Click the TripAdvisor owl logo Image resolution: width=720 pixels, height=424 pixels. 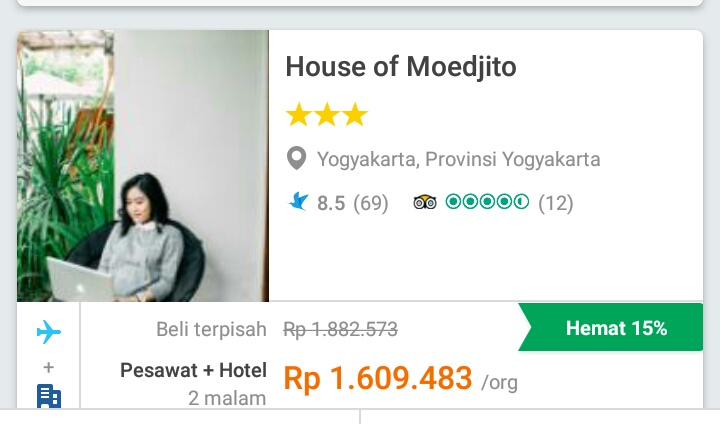tap(425, 203)
